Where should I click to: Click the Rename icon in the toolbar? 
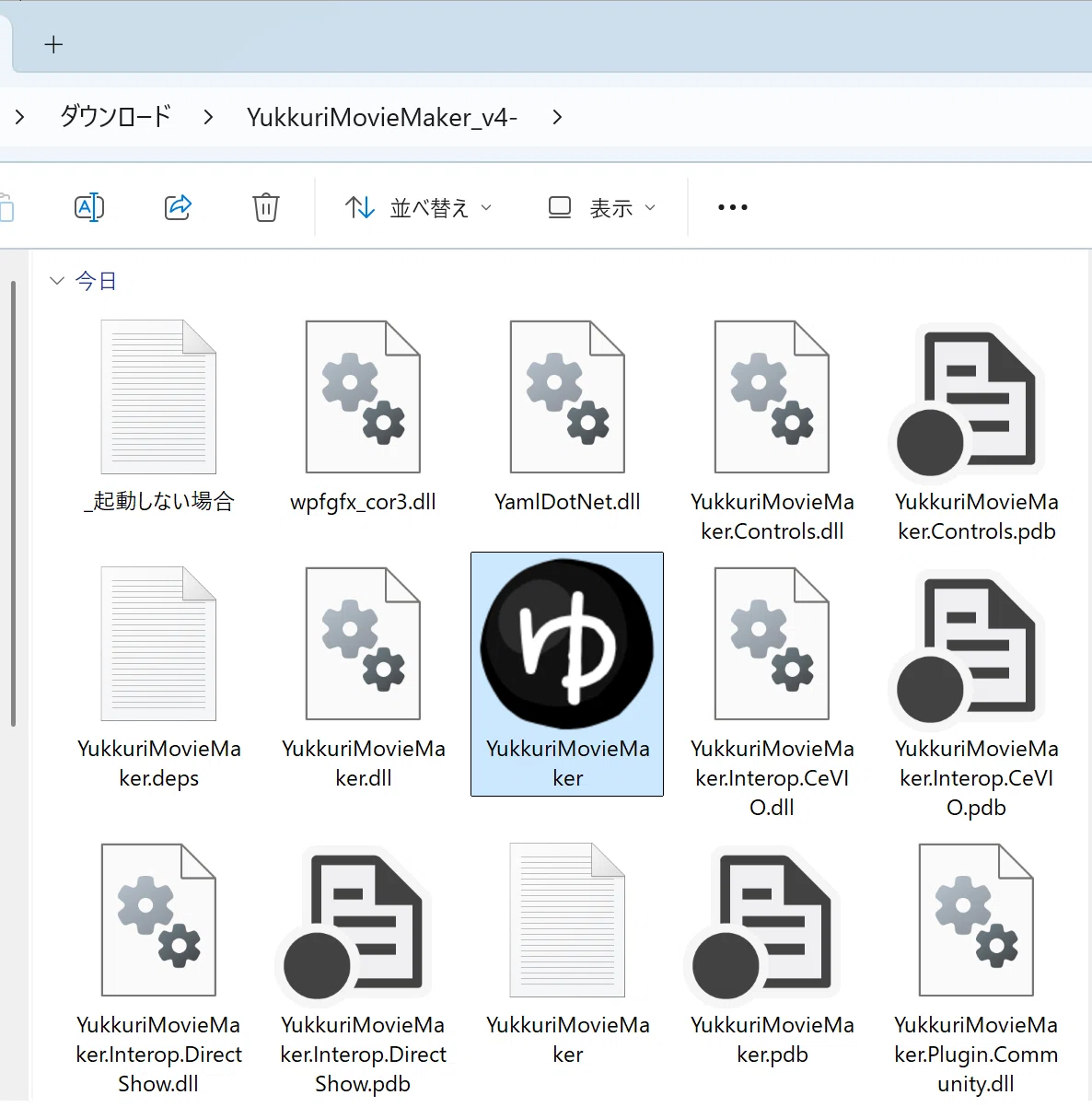[x=89, y=207]
